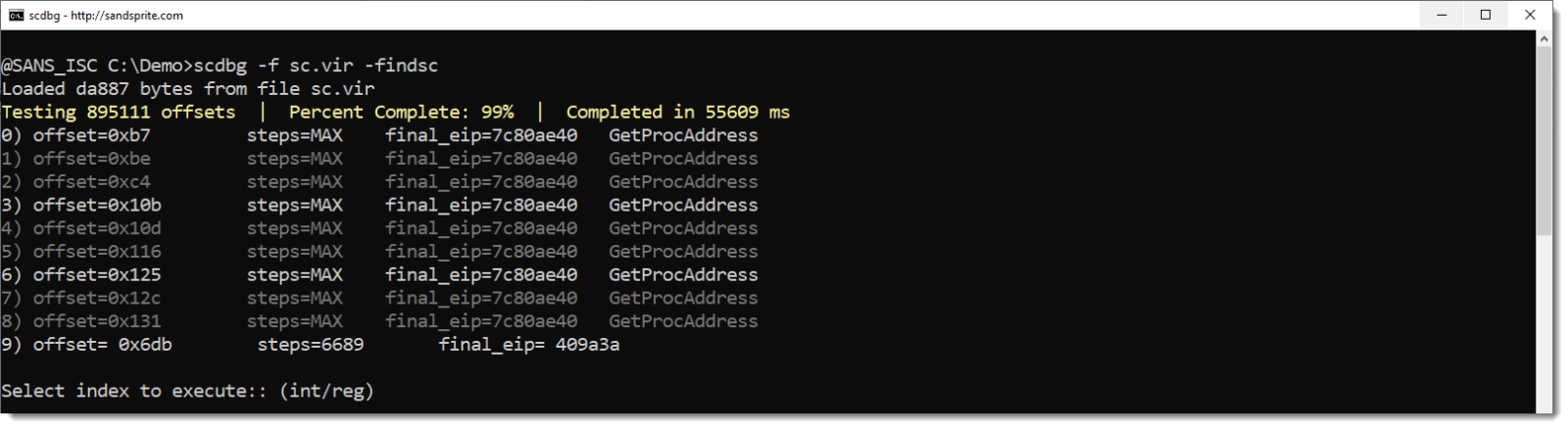Click the window title text 'scdbg - http://sandsprite.com'
The image size is (1568, 428).
(106, 16)
